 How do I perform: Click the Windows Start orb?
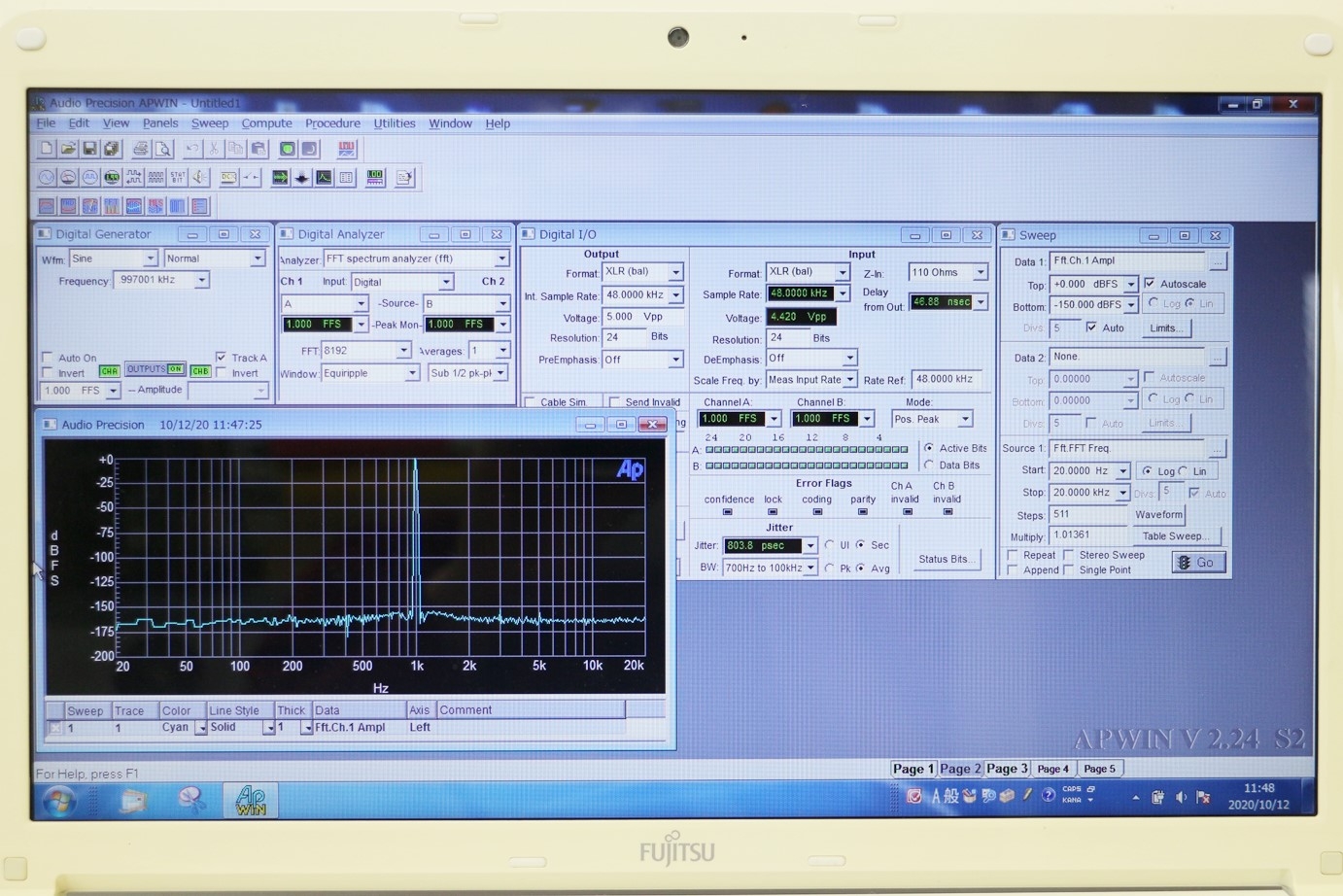59,801
